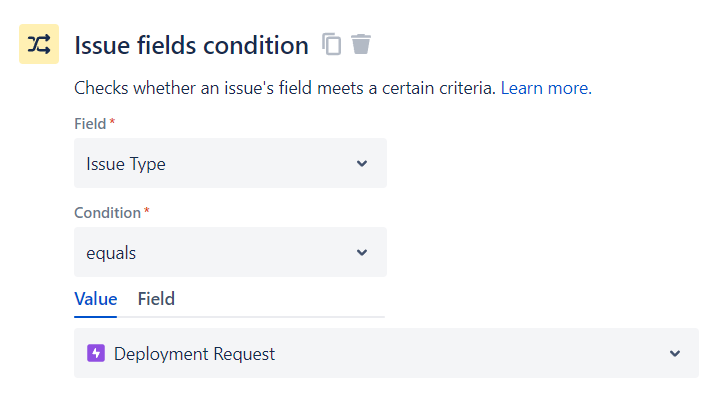The height and width of the screenshot is (395, 723).
Task: Click the Field label above Issue Type
Action: [90, 124]
